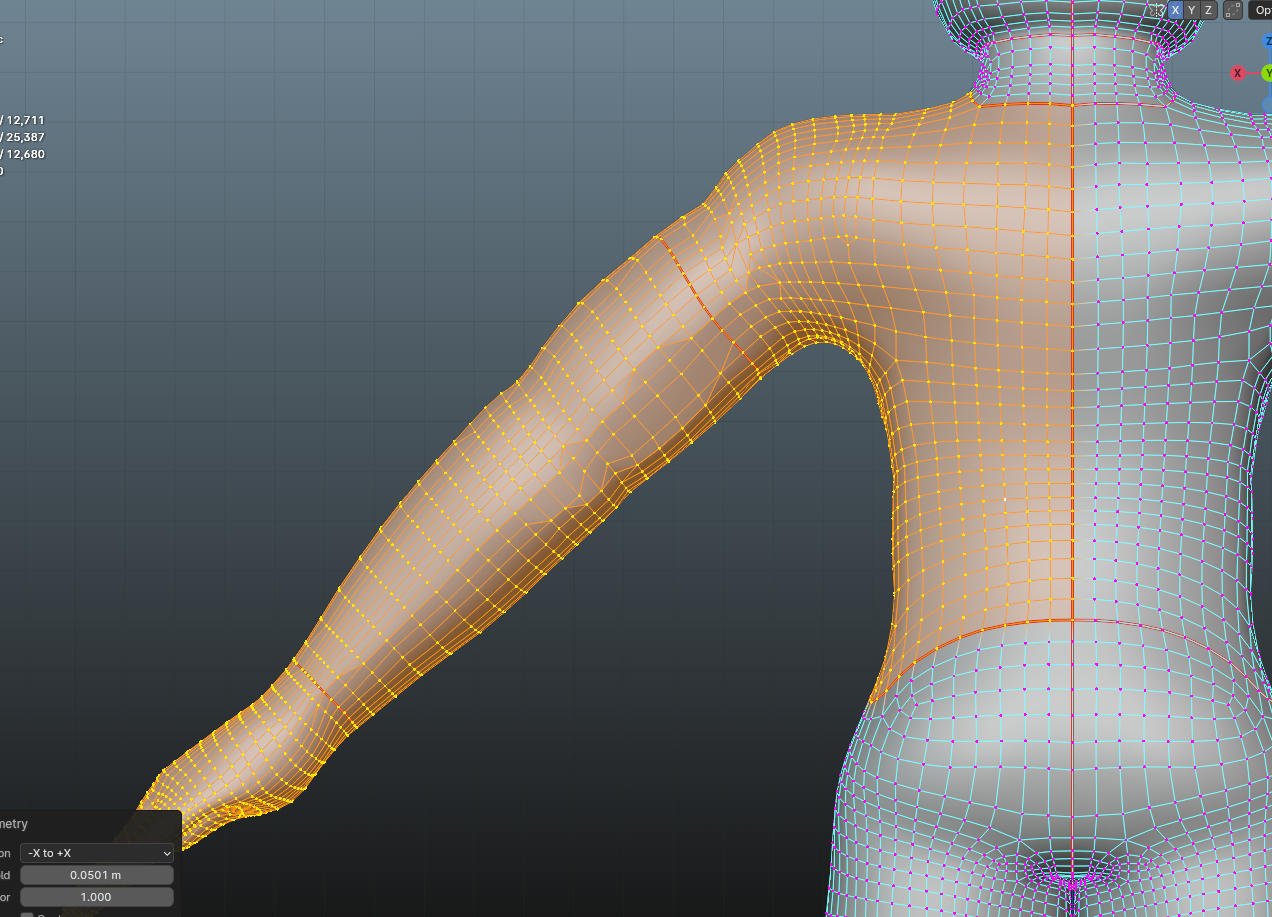This screenshot has height=917, width=1272.
Task: Click the statistic value 25,387
Action: [26, 137]
